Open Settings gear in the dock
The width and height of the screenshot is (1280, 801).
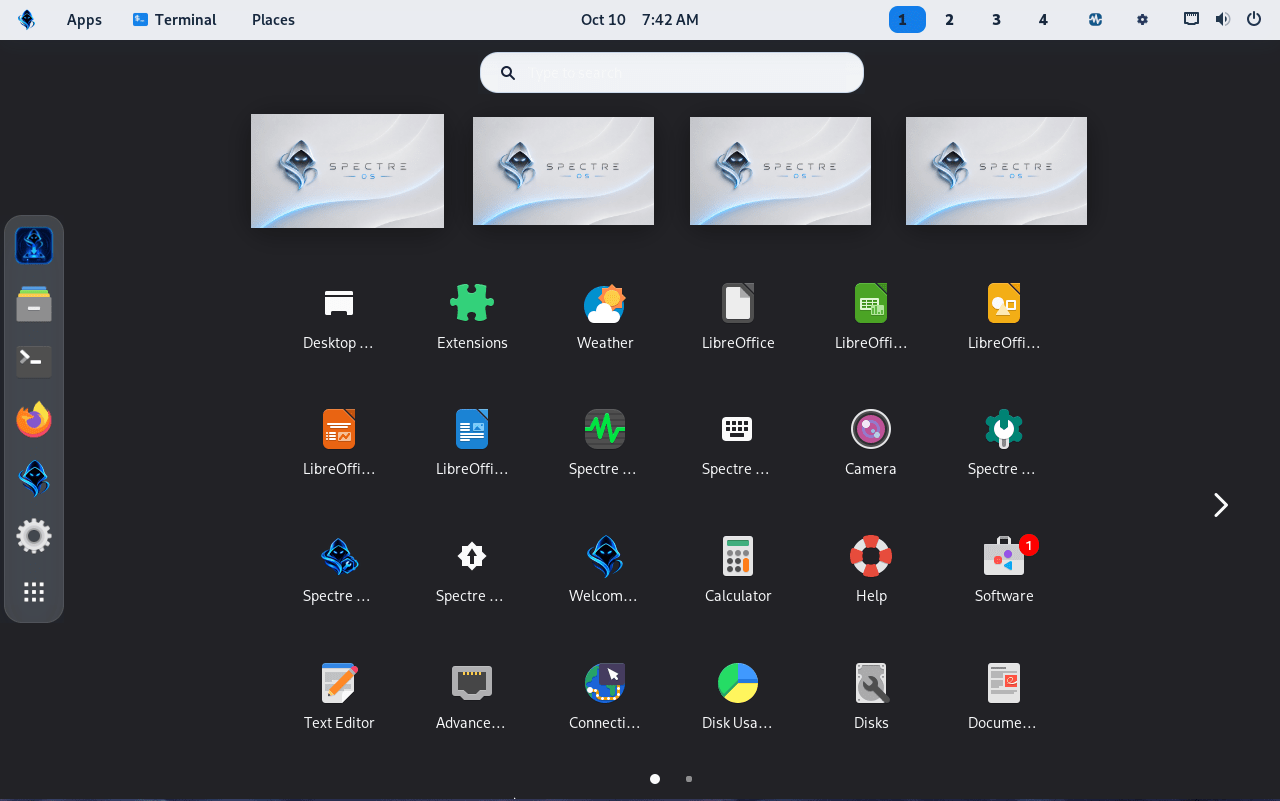pos(34,536)
